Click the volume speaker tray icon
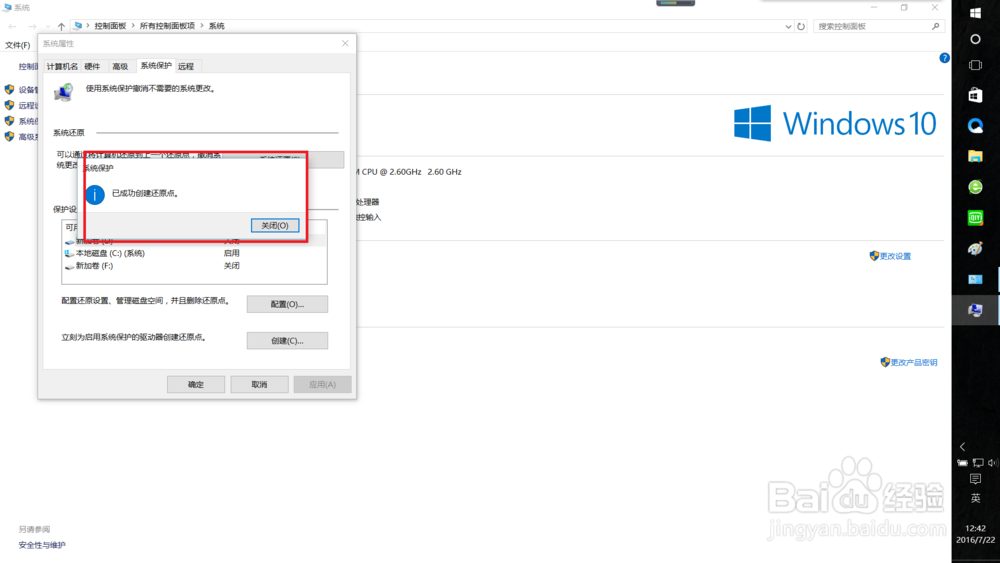Viewport: 1000px width, 563px height. (992, 463)
